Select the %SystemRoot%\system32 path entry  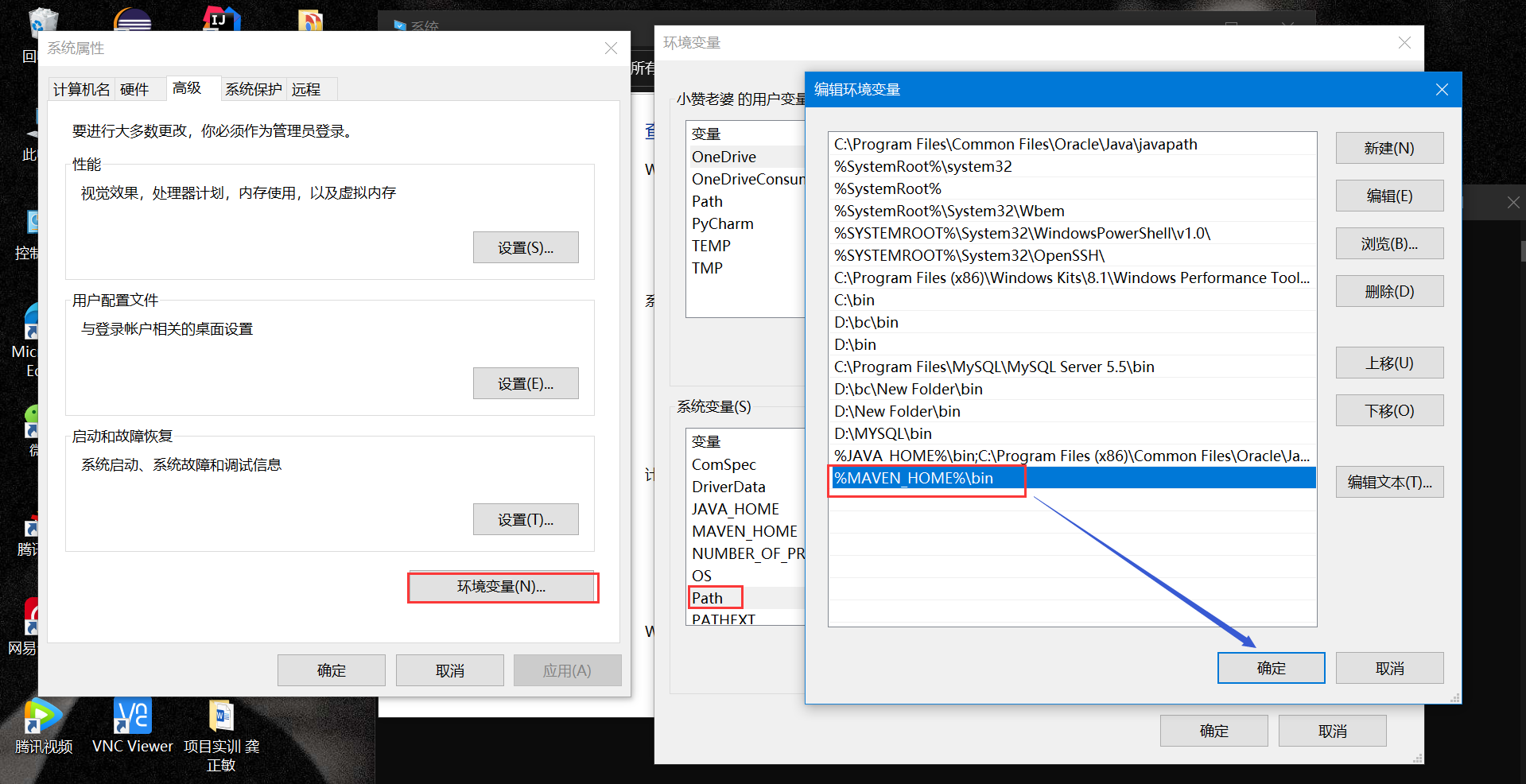click(1072, 166)
